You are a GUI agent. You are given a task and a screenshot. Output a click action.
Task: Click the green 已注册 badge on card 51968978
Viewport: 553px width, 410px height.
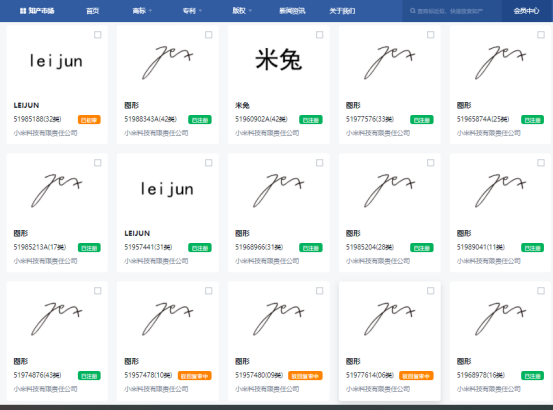tap(533, 376)
